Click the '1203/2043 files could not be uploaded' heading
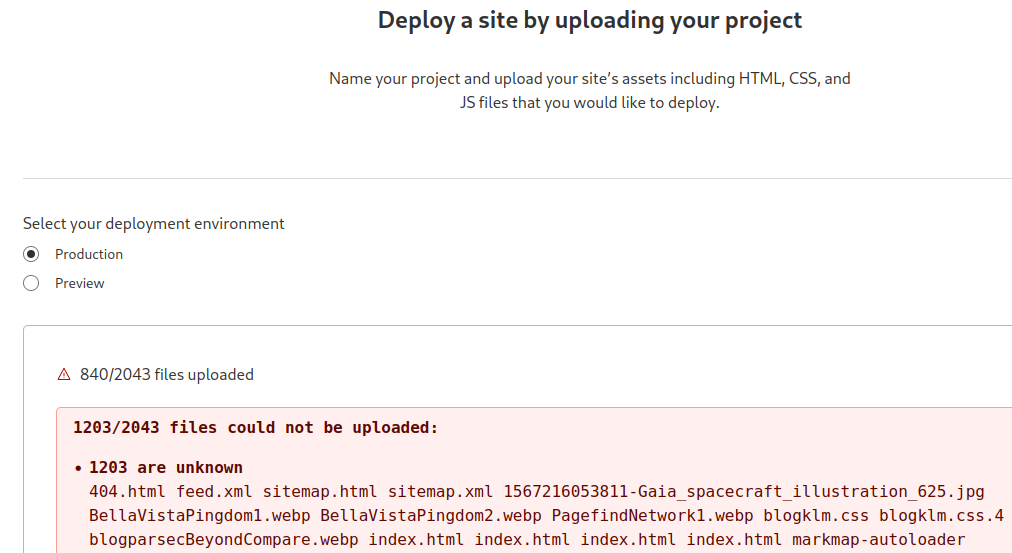1012x553 pixels. tap(255, 428)
